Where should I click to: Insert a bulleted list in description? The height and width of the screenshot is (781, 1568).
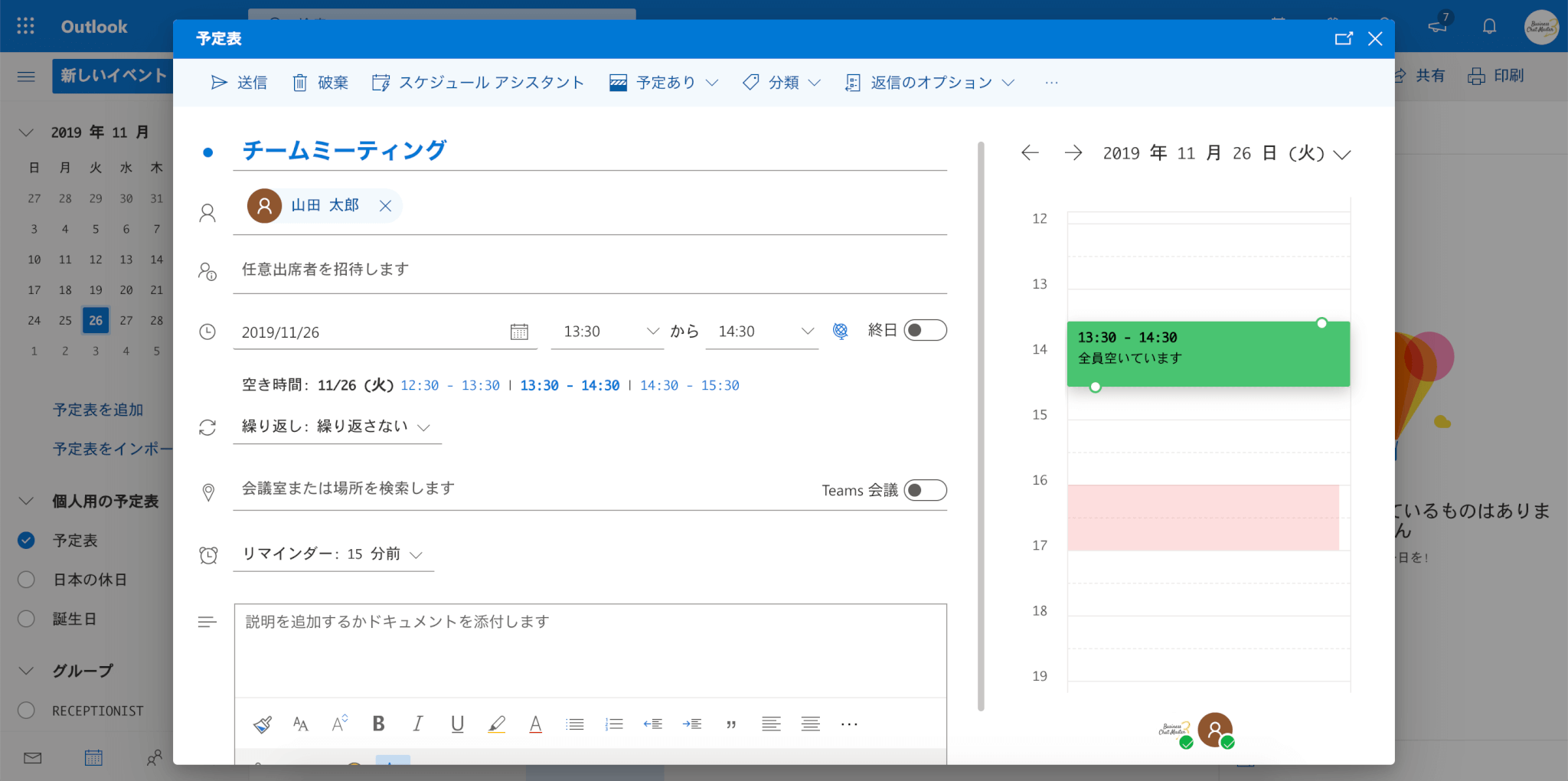pos(574,724)
